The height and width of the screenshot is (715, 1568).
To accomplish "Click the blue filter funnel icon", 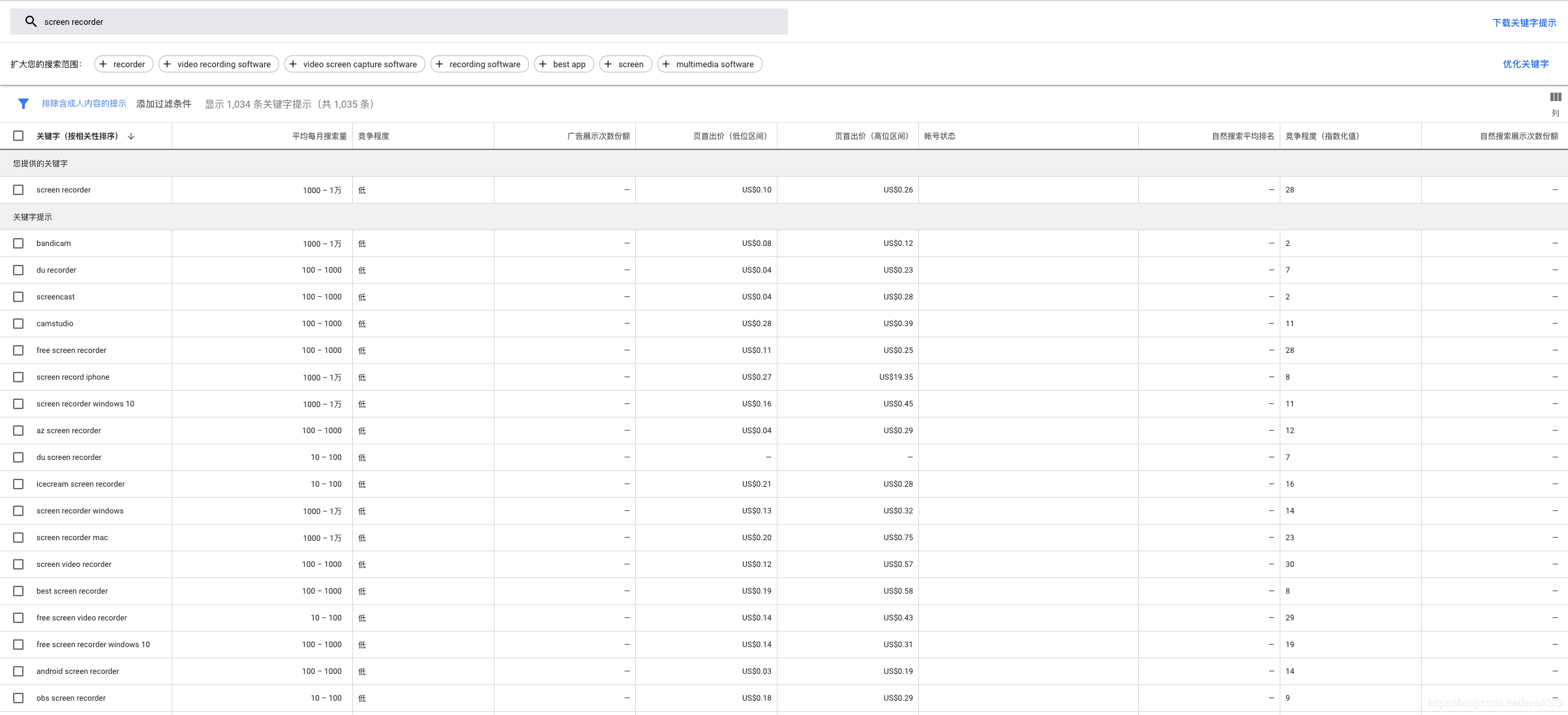I will [23, 104].
